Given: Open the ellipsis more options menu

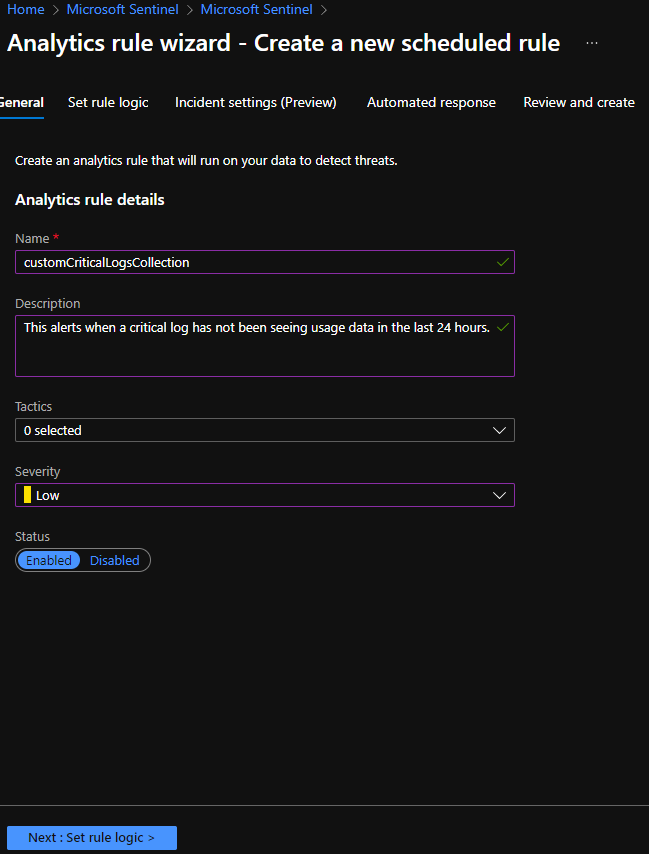Looking at the screenshot, I should 592,43.
